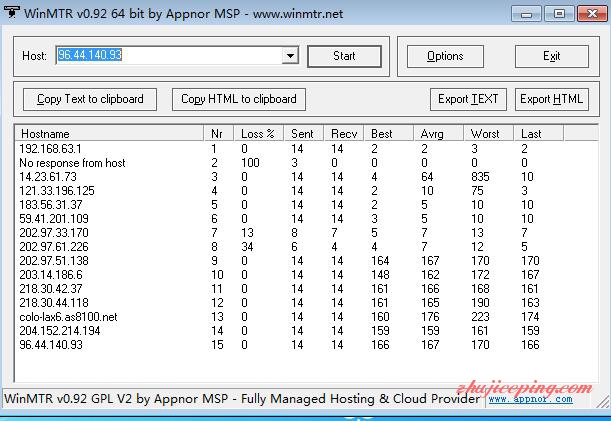Screen dimensions: 611x421
Task: Click the Worst column header
Action: pos(489,134)
